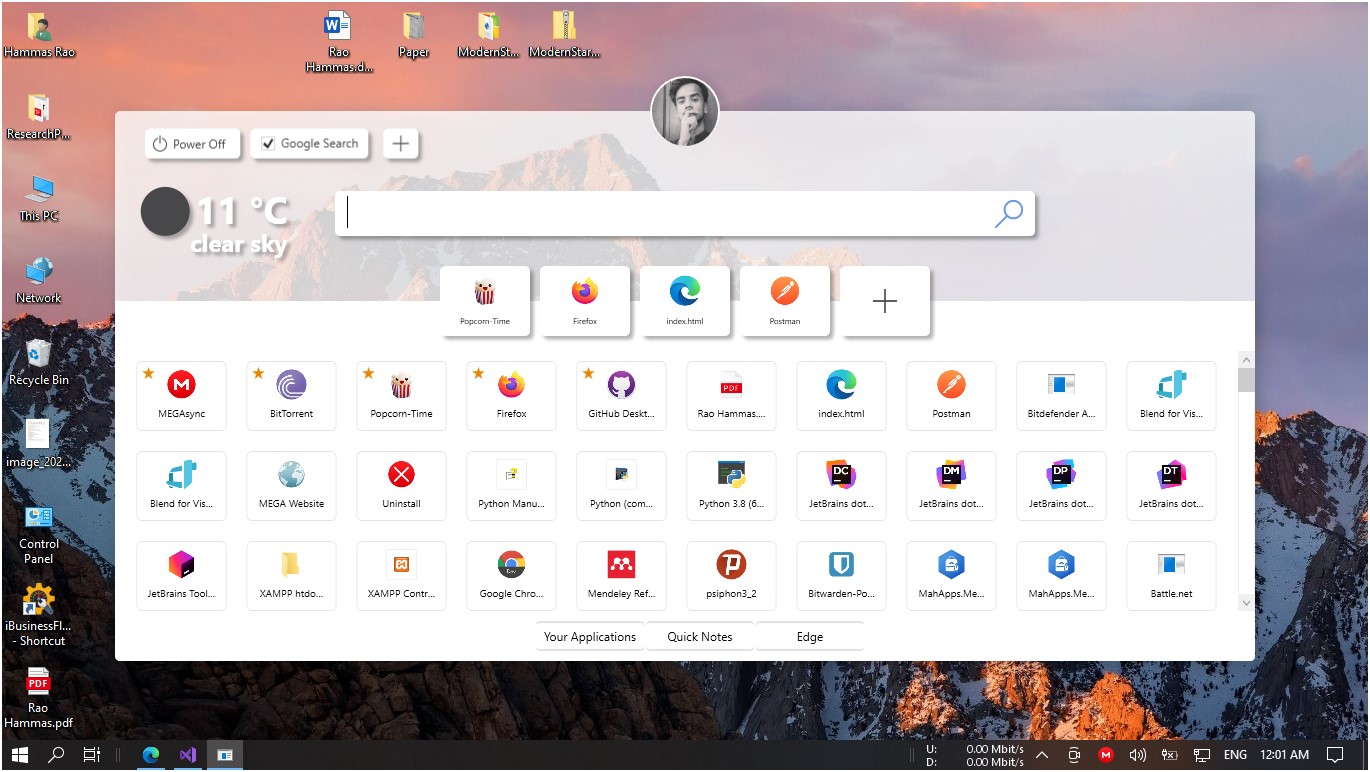Launch the BitTorrent app tile

pyautogui.click(x=291, y=395)
